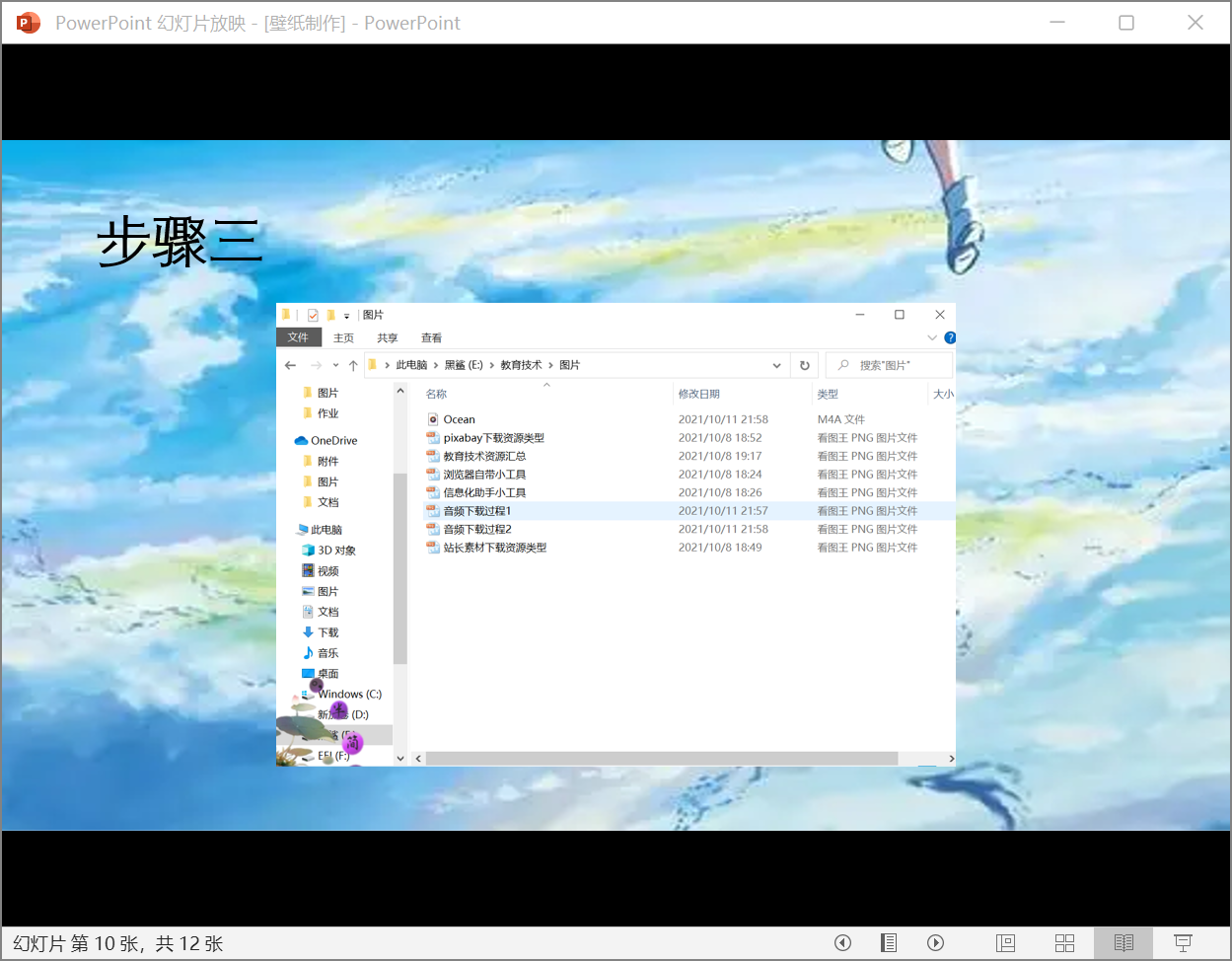Click the Explorer address bar refresh icon

[x=805, y=365]
